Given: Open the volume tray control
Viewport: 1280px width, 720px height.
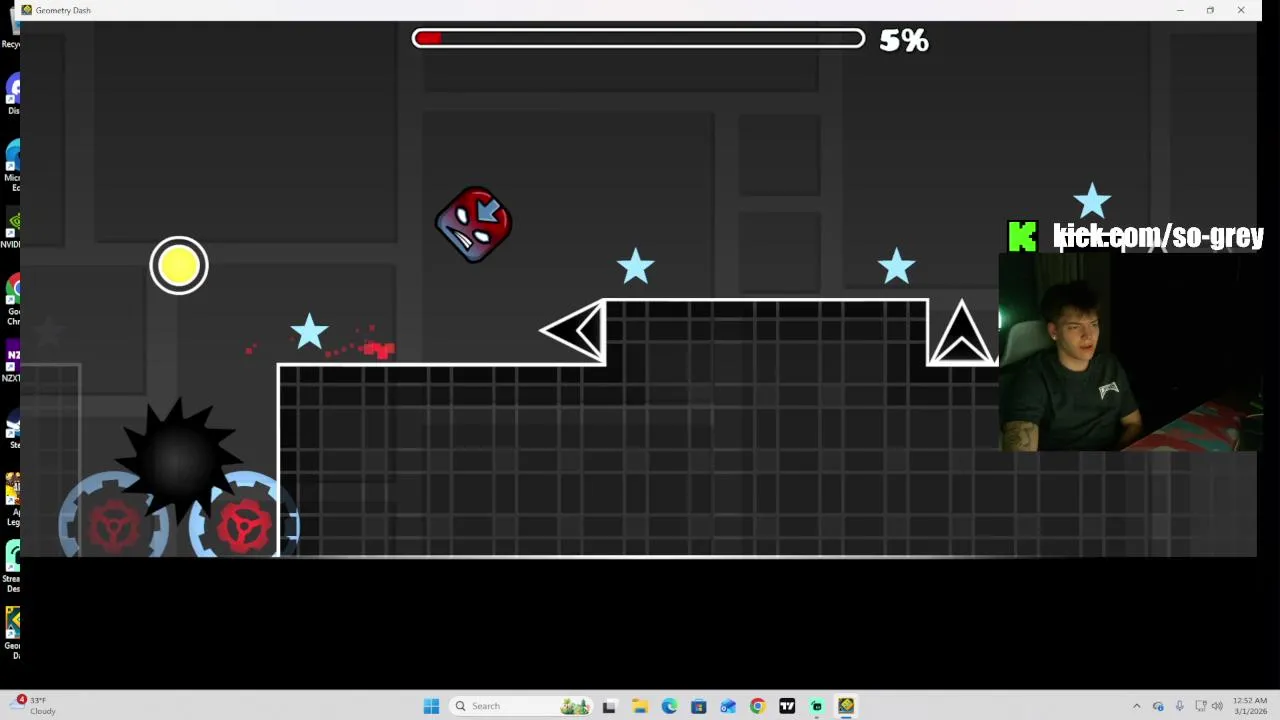Looking at the screenshot, I should point(1217,706).
